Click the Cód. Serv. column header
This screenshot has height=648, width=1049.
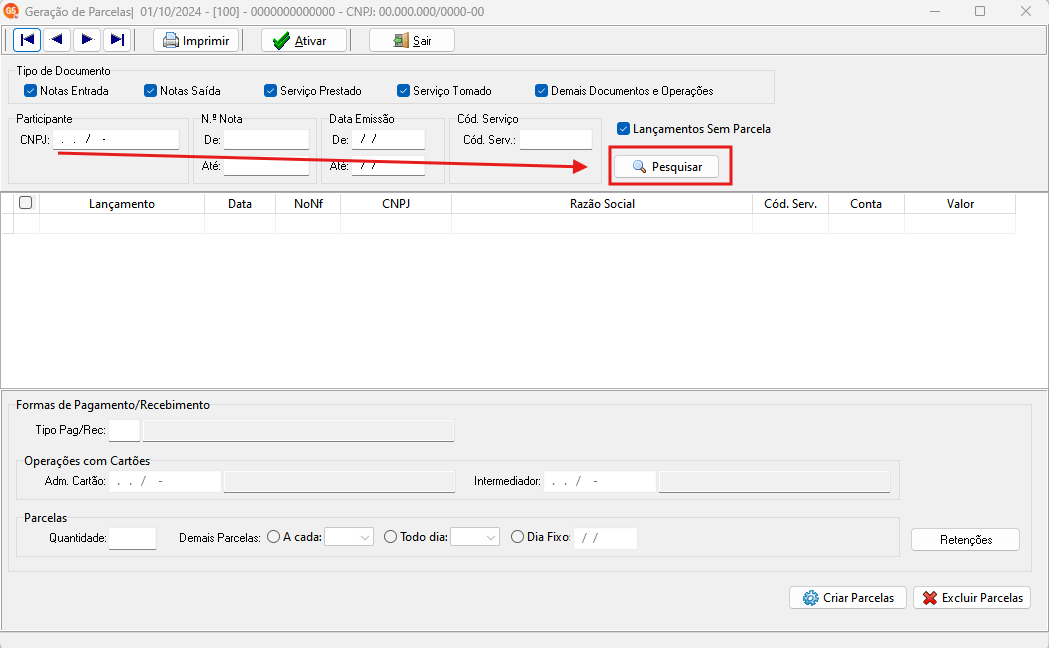pos(791,204)
